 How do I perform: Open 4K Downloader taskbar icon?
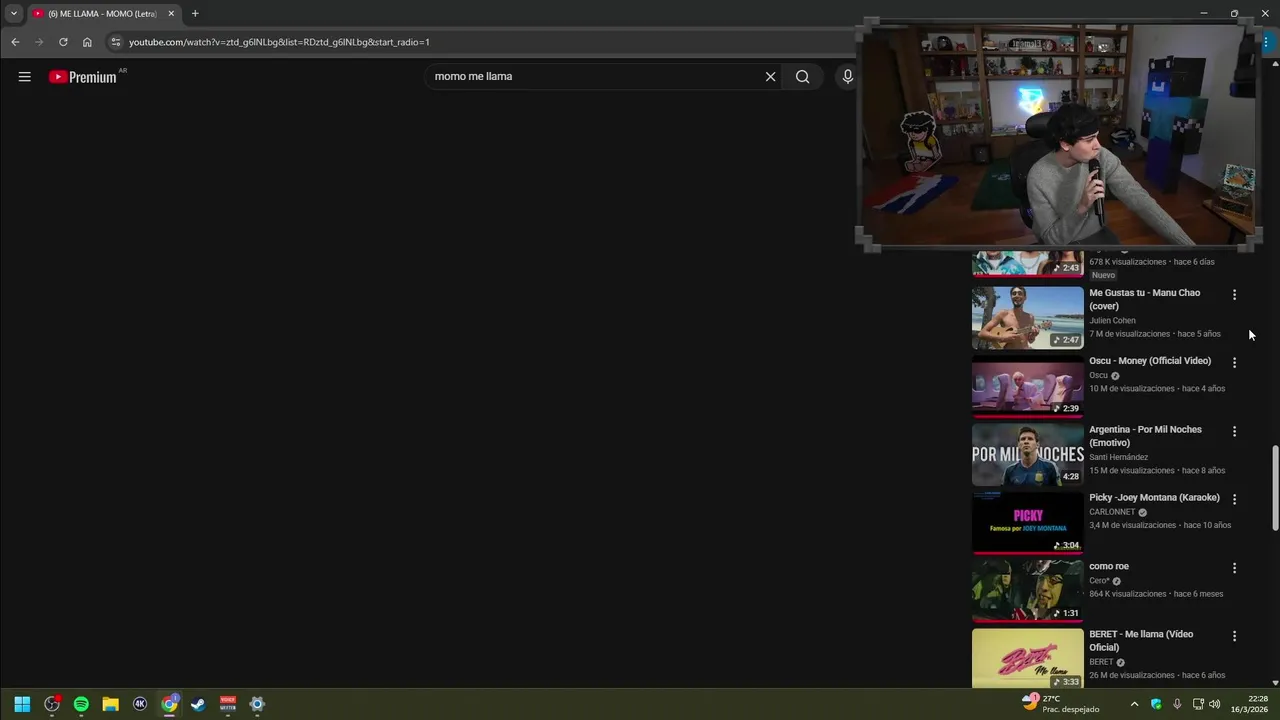[x=140, y=704]
